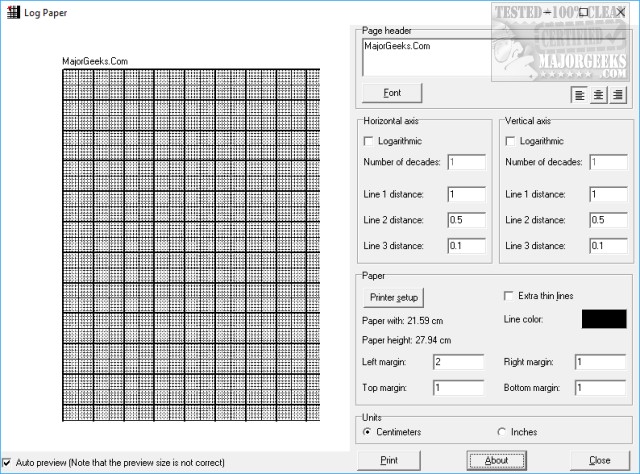Click the grid paper preview area

pyautogui.click(x=191, y=245)
